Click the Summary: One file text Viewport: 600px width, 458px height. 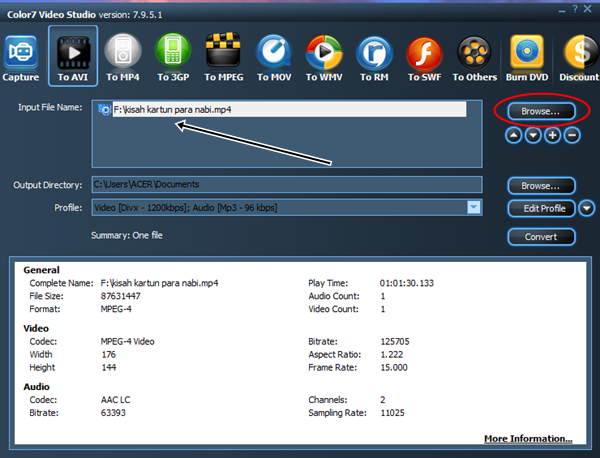[127, 235]
